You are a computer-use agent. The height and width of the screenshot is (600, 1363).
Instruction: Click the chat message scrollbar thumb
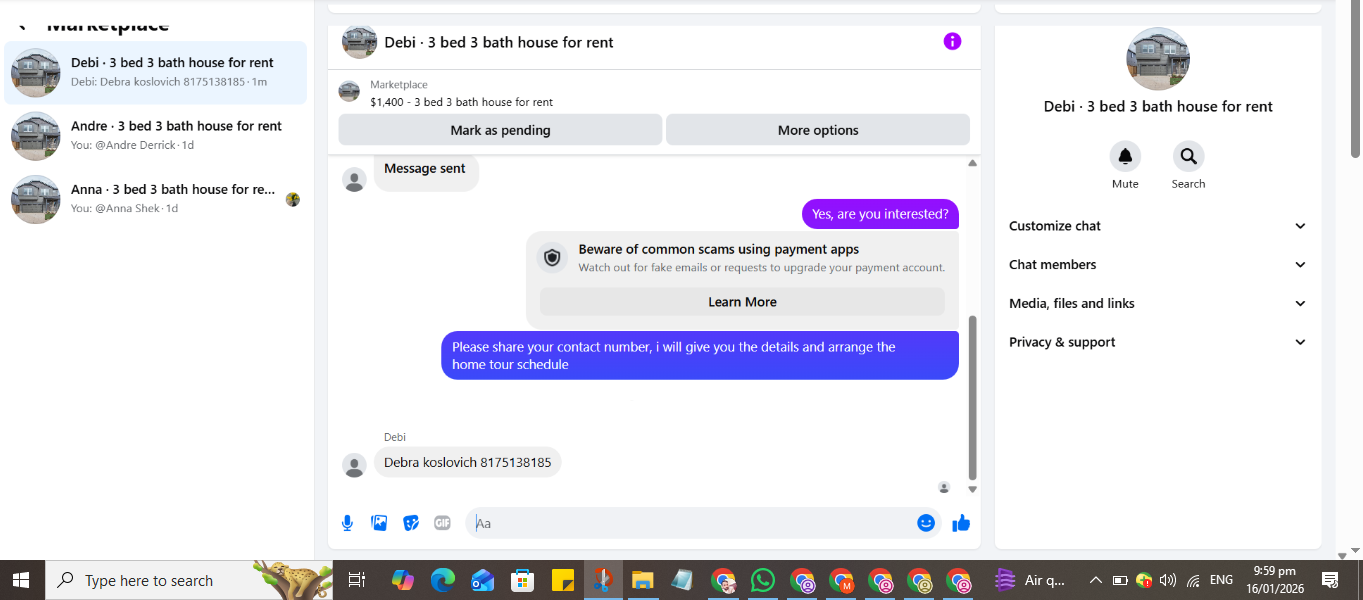tap(973, 398)
